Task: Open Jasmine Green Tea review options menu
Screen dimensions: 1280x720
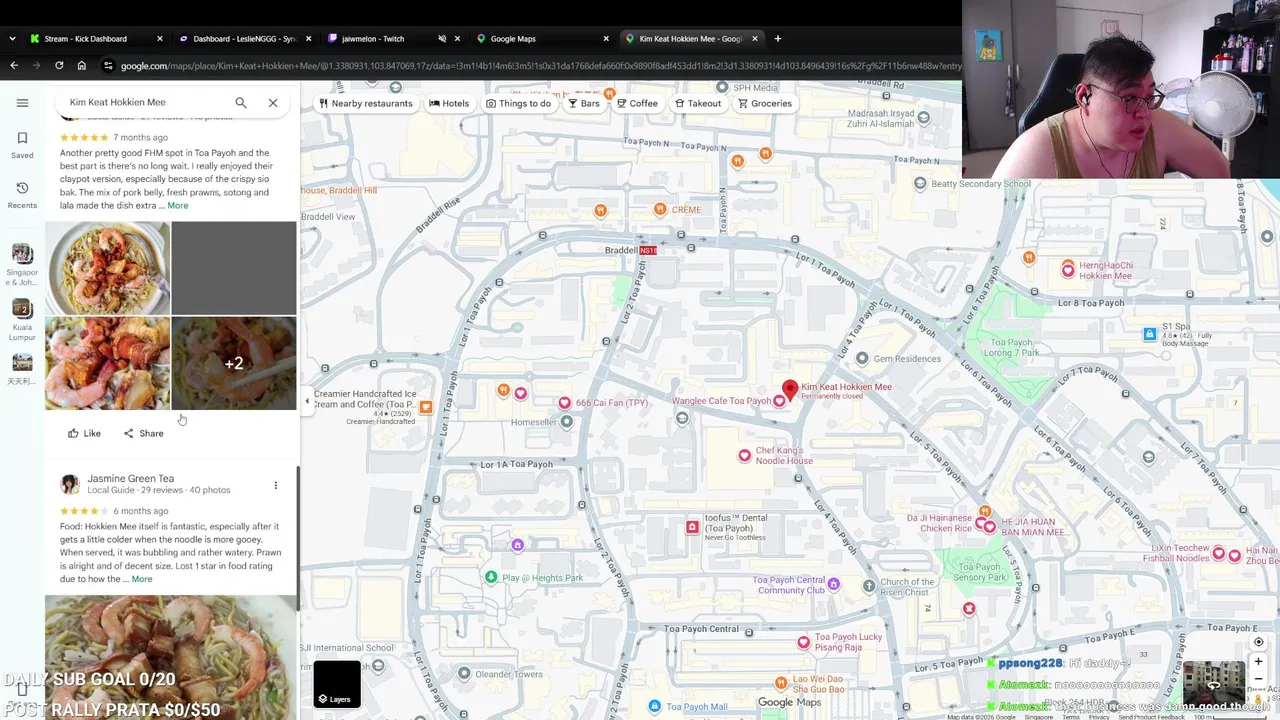Action: (276, 485)
